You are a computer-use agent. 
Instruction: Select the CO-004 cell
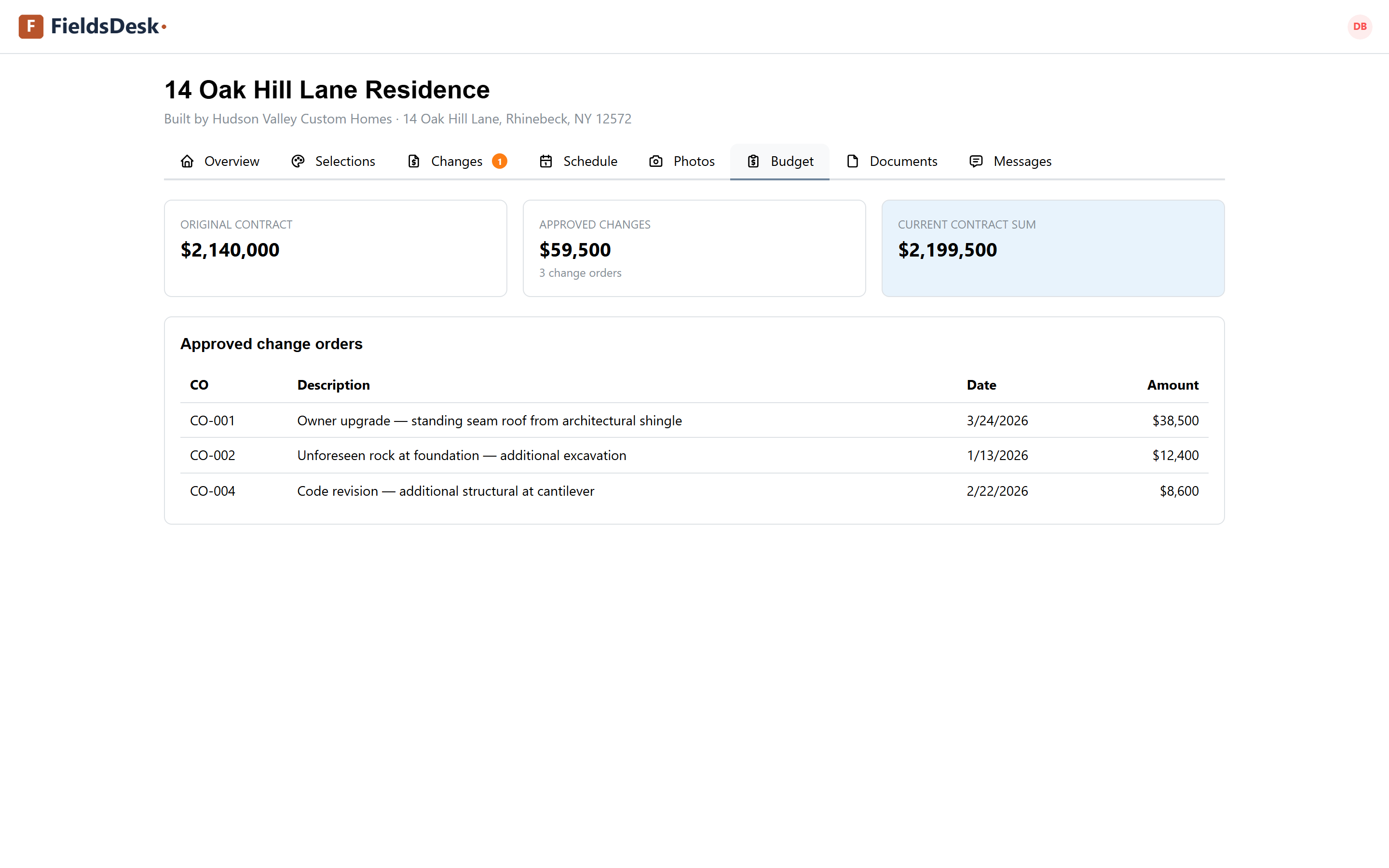pos(212,491)
